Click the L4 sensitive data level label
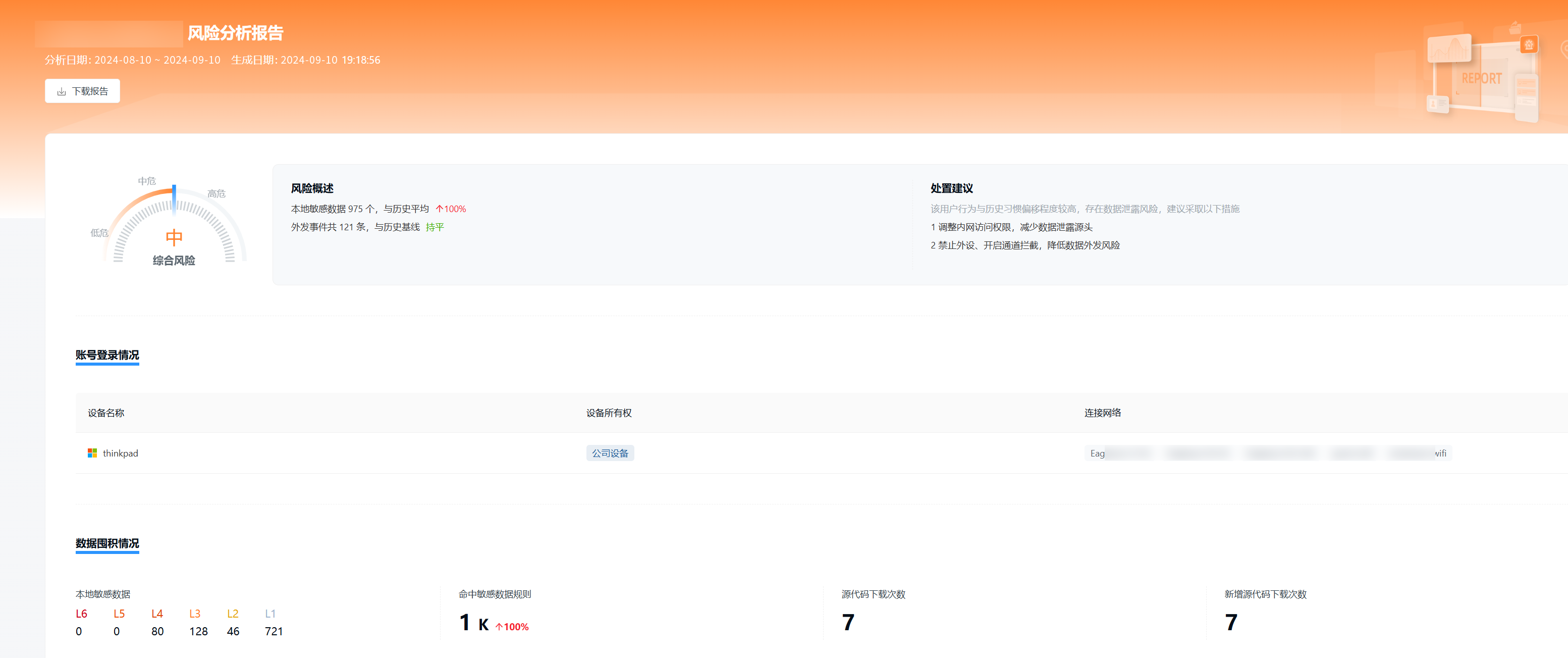The height and width of the screenshot is (658, 1568). (x=157, y=614)
